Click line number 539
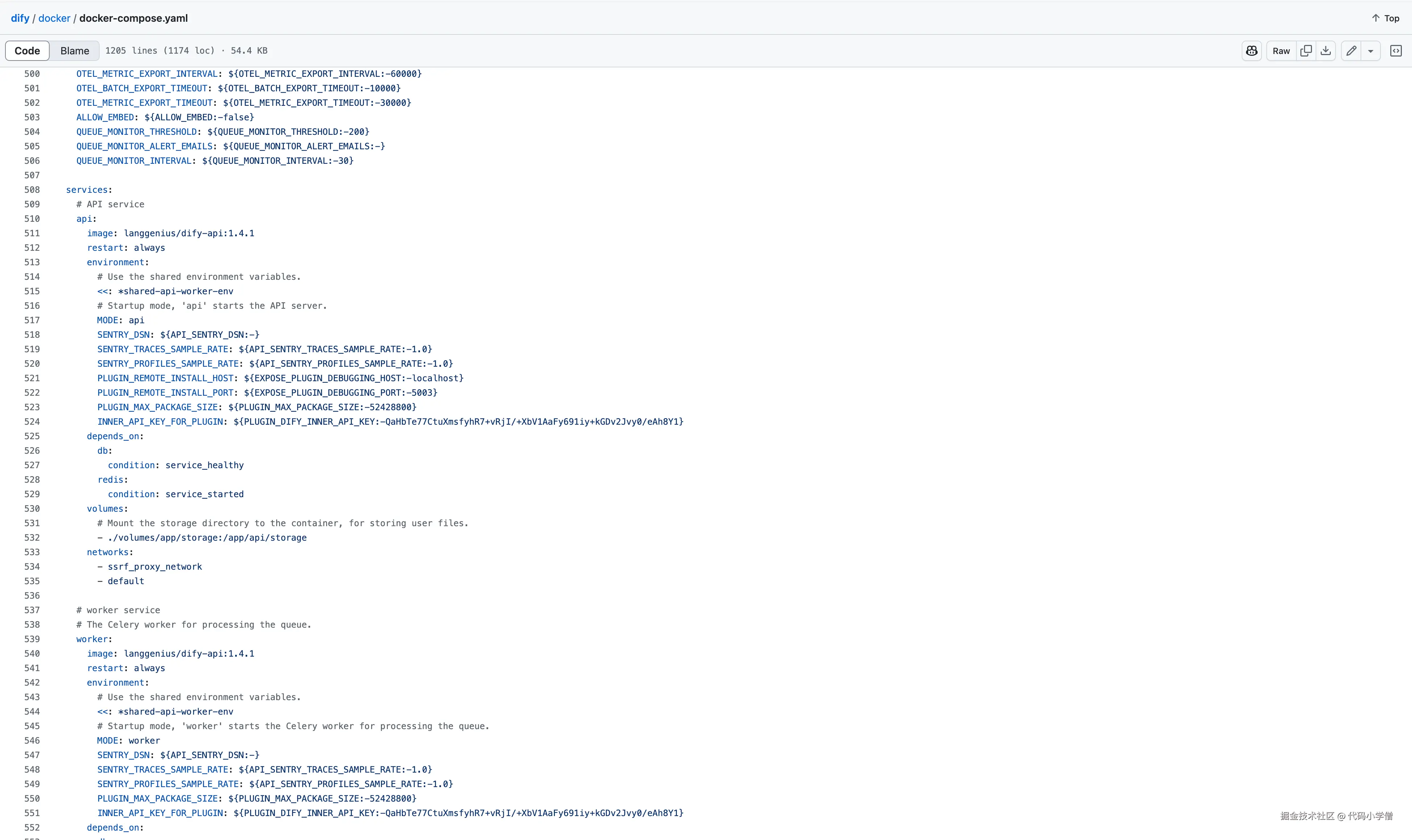The height and width of the screenshot is (840, 1412). pos(32,639)
